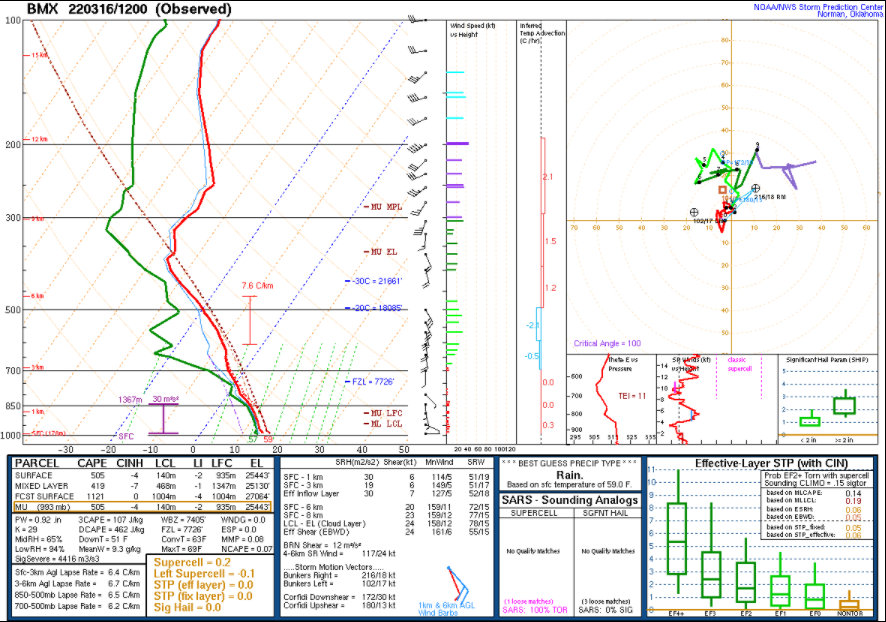Screen dimensions: 886x622
Task: Click 'Significant Hail Param (SHIP)' title
Action: coord(827,360)
